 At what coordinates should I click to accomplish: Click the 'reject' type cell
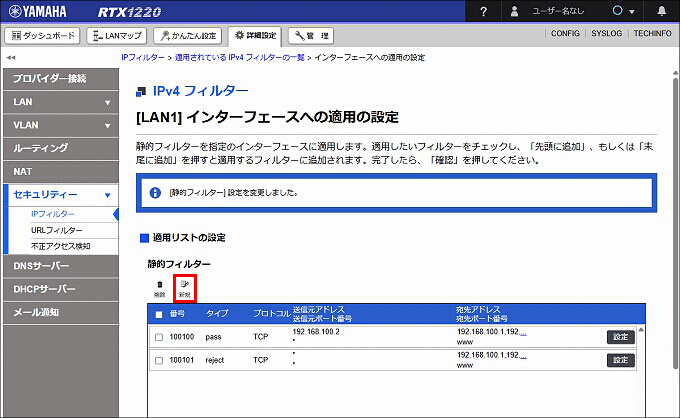tap(215, 360)
